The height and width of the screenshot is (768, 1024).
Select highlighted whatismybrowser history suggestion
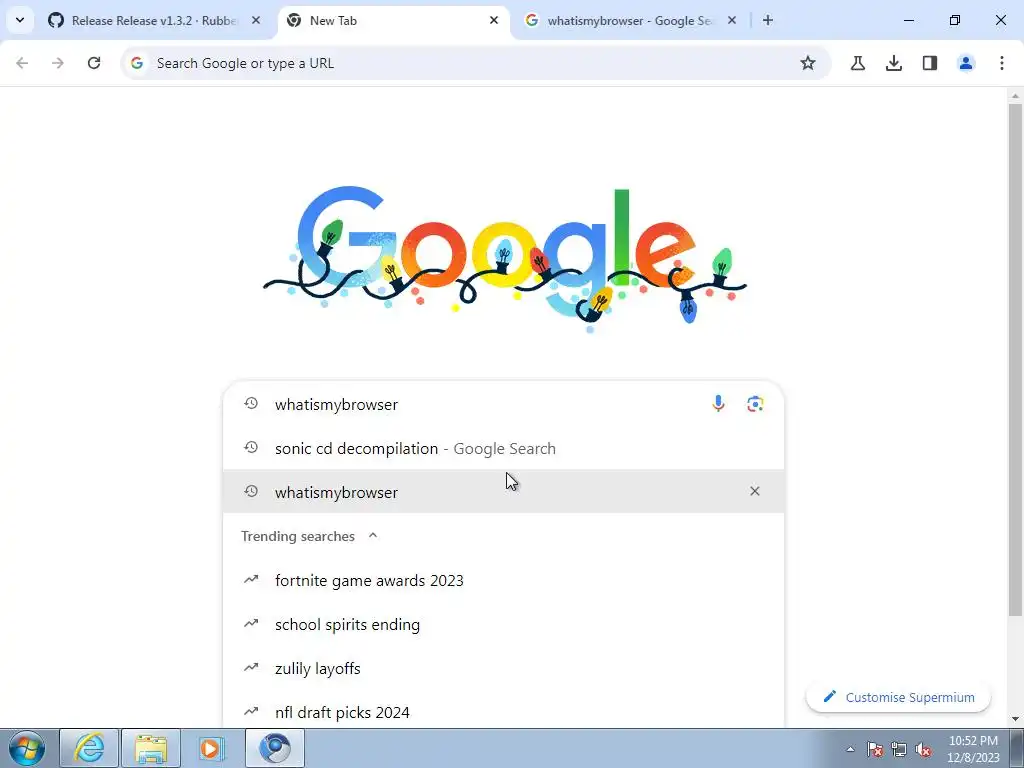coord(504,492)
